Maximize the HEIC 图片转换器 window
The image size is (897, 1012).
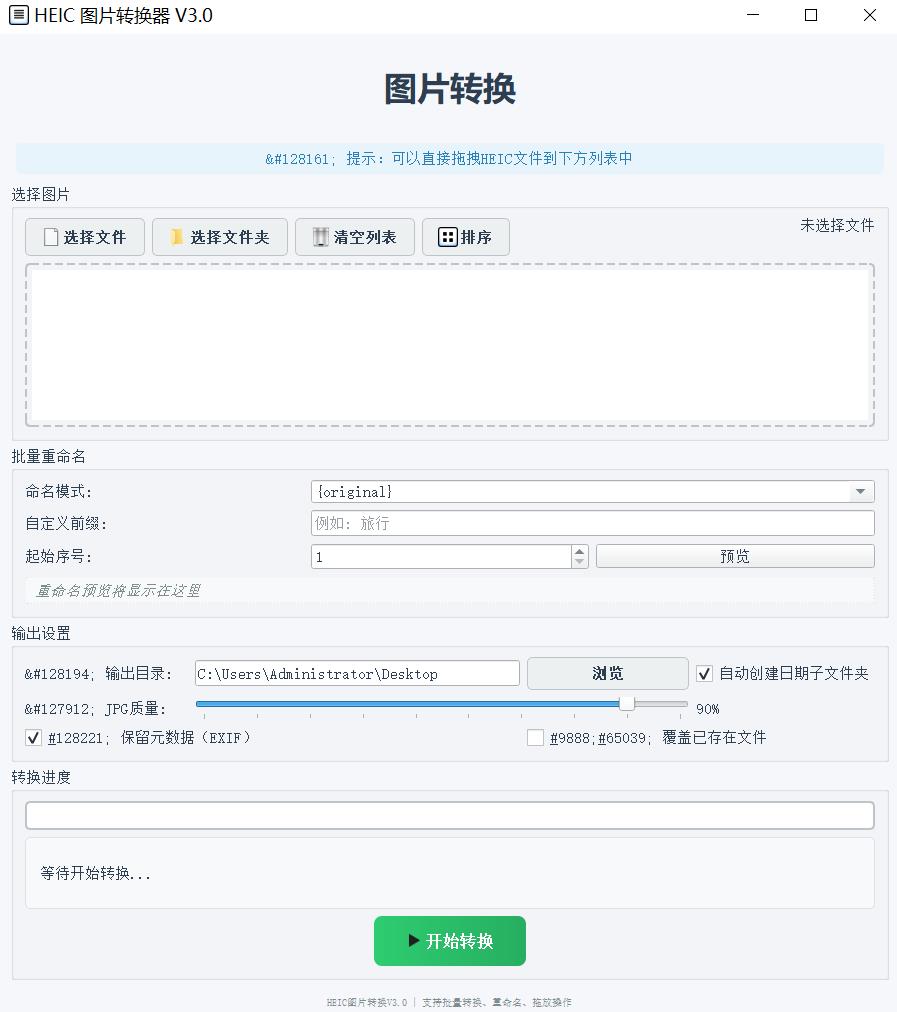point(811,15)
